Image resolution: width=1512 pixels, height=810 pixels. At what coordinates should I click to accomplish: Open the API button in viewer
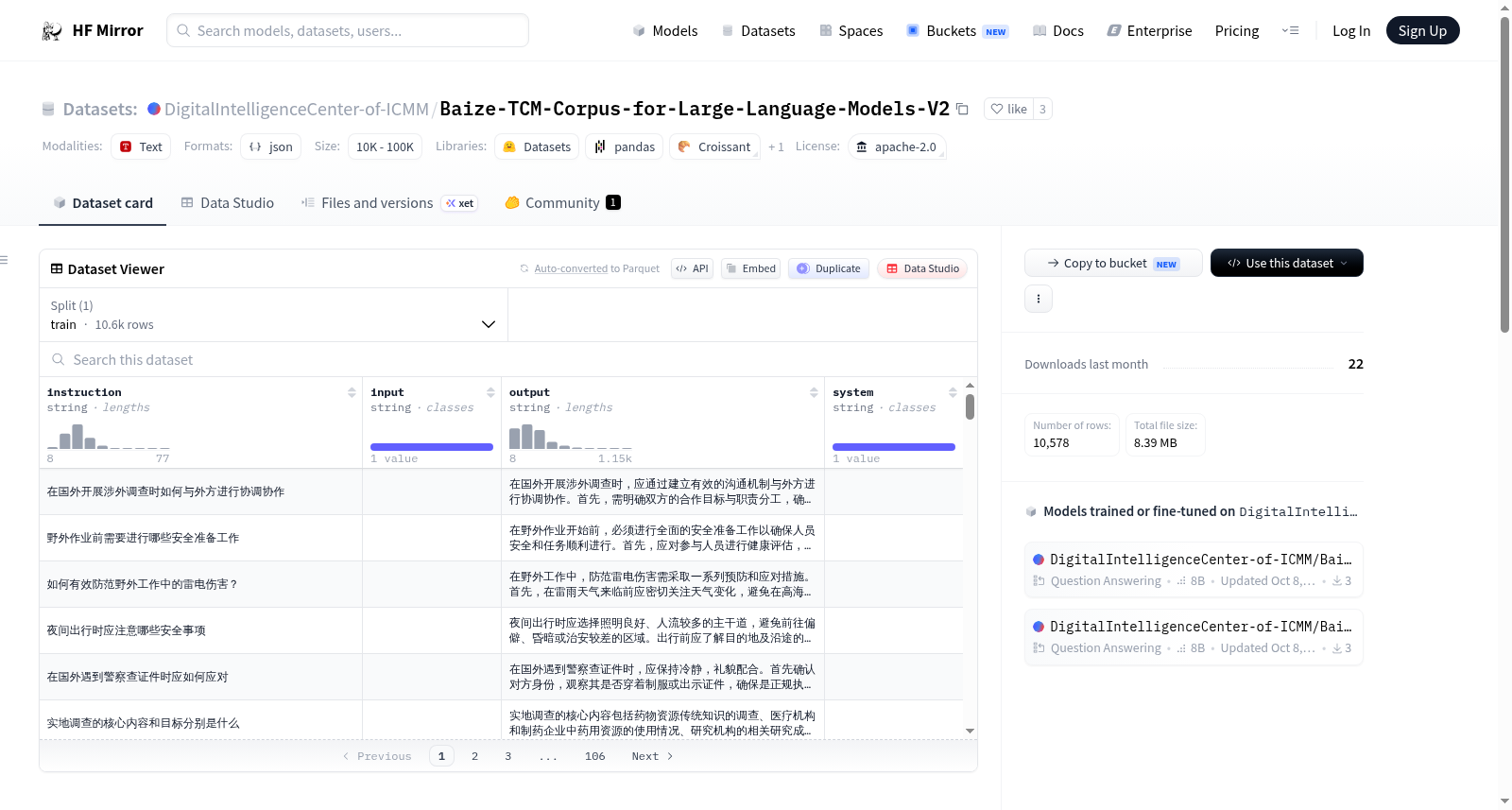point(692,268)
